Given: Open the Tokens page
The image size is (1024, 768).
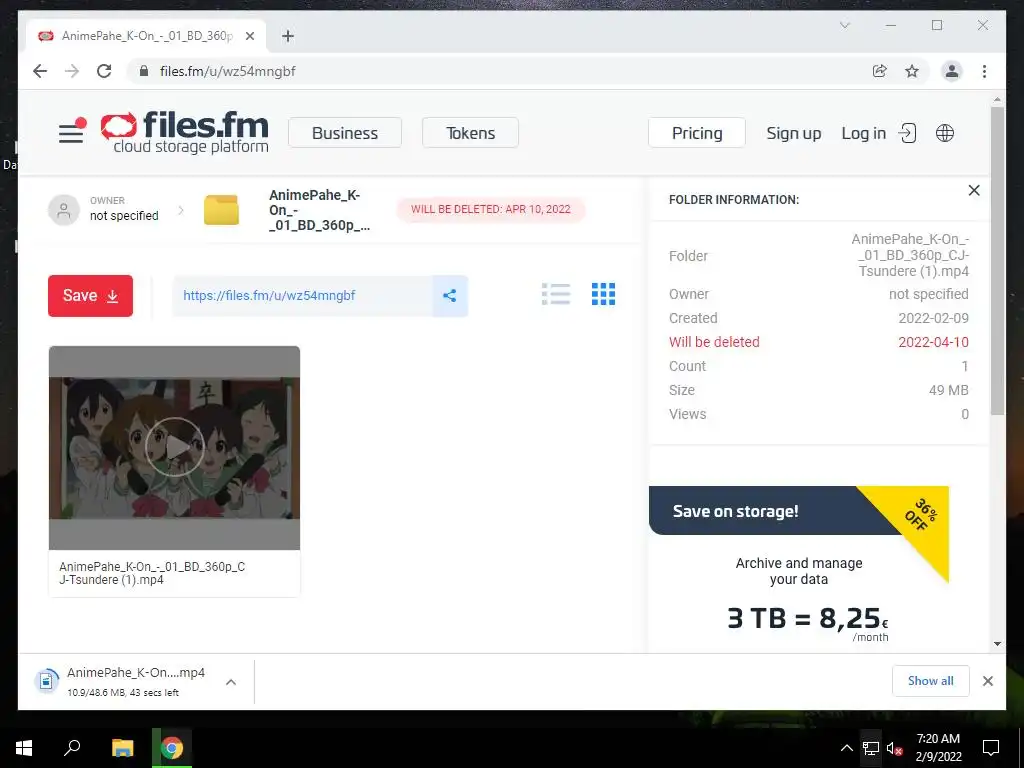Looking at the screenshot, I should pyautogui.click(x=470, y=133).
